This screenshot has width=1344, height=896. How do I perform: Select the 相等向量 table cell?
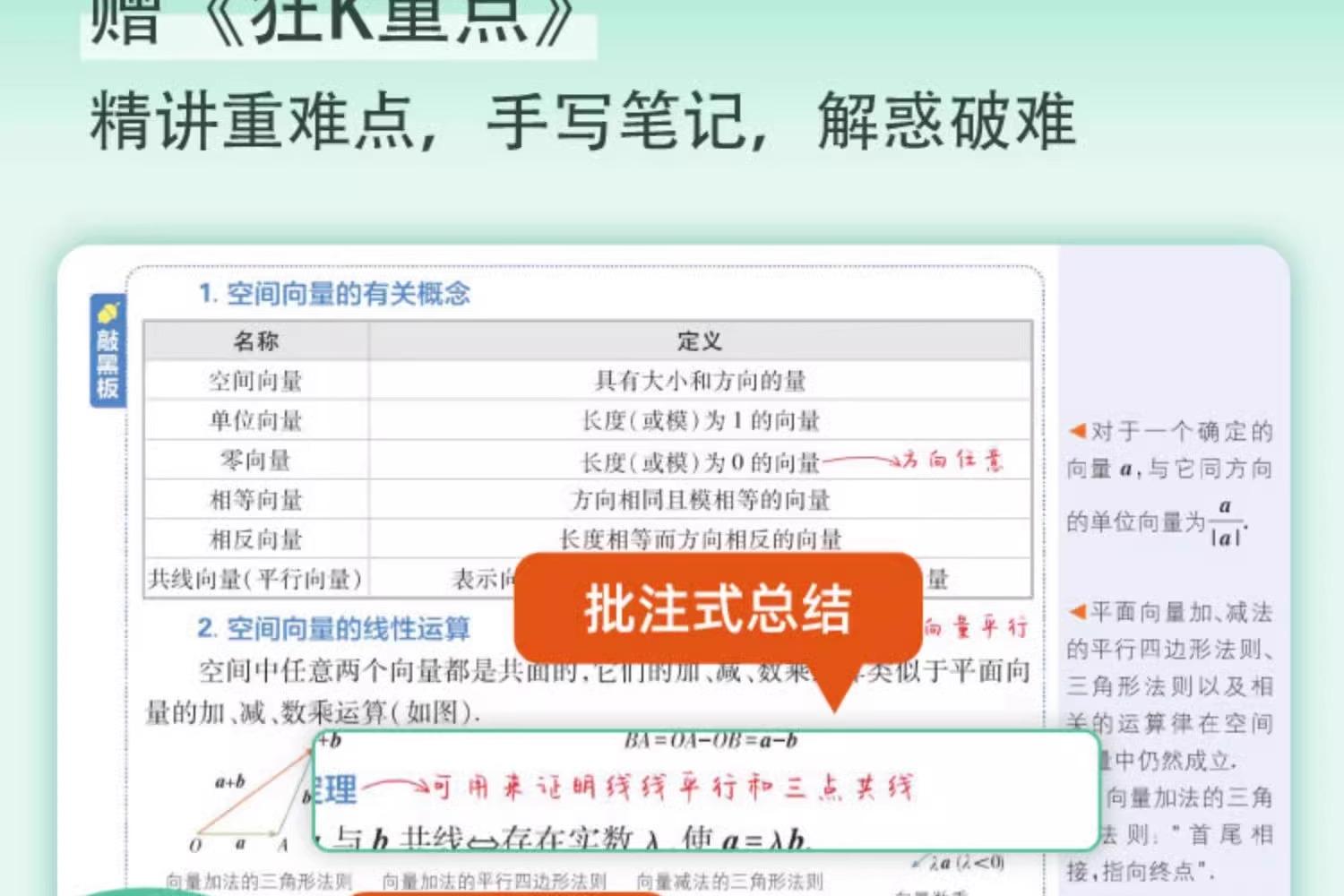[256, 499]
